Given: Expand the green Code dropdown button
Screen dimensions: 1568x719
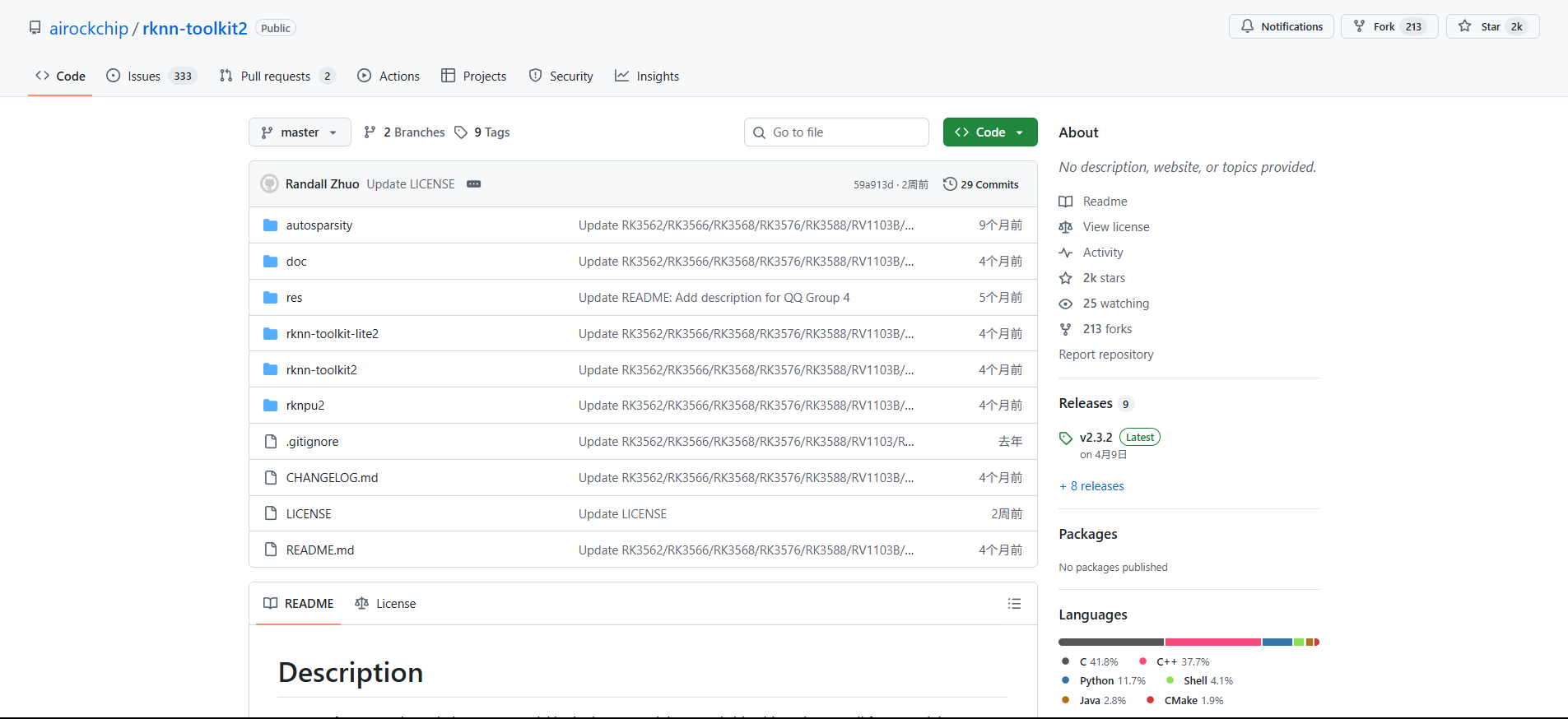Looking at the screenshot, I should [990, 132].
